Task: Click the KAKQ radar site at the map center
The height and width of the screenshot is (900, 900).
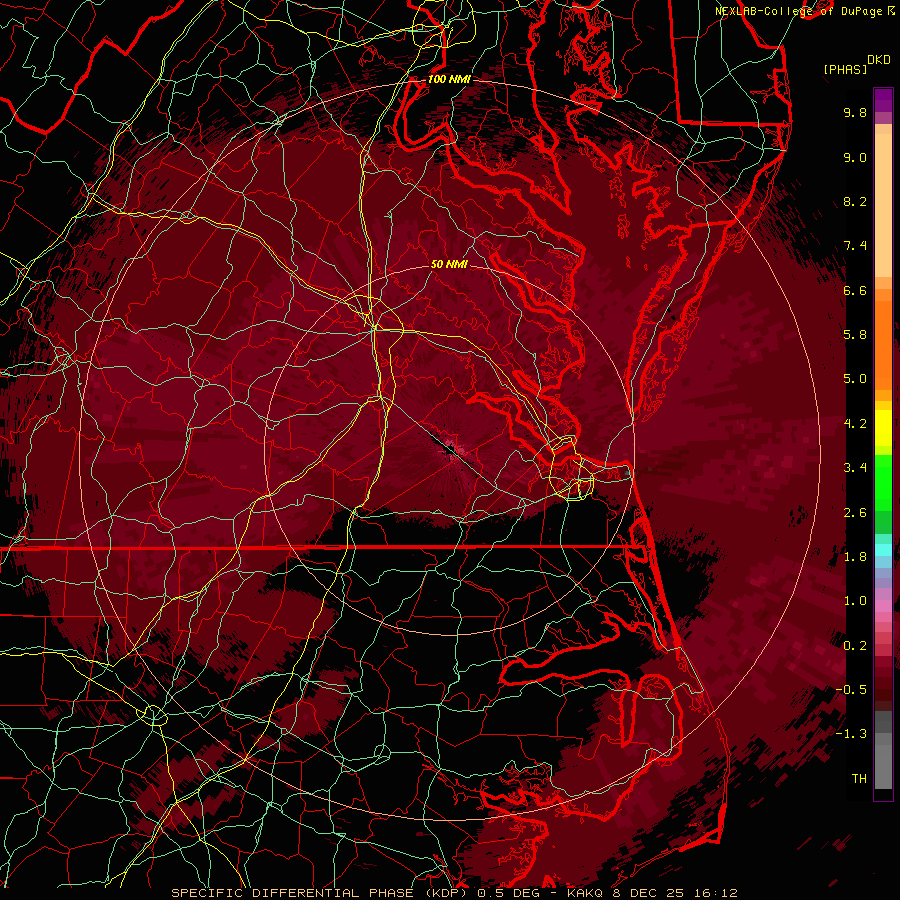Action: point(449,450)
